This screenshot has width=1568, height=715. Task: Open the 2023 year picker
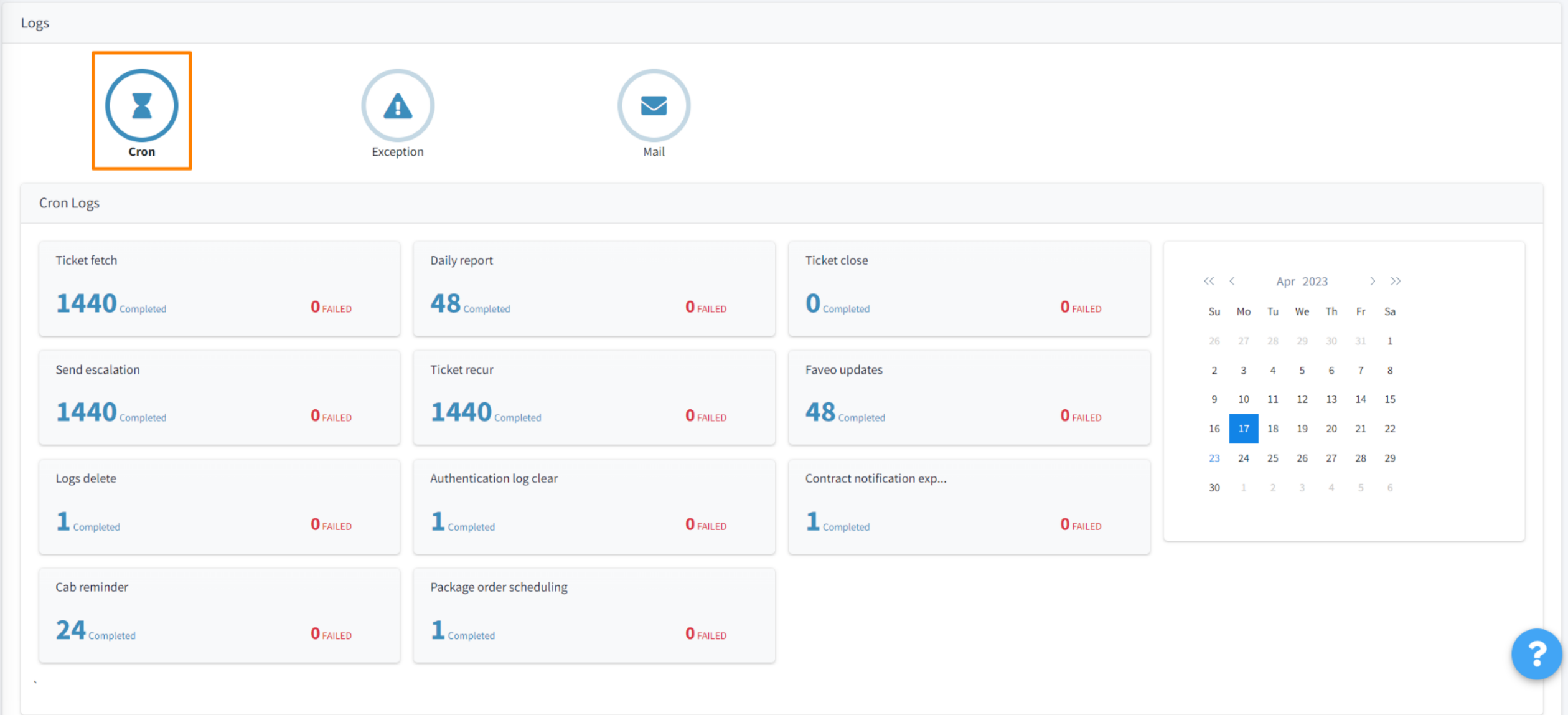tap(1315, 282)
